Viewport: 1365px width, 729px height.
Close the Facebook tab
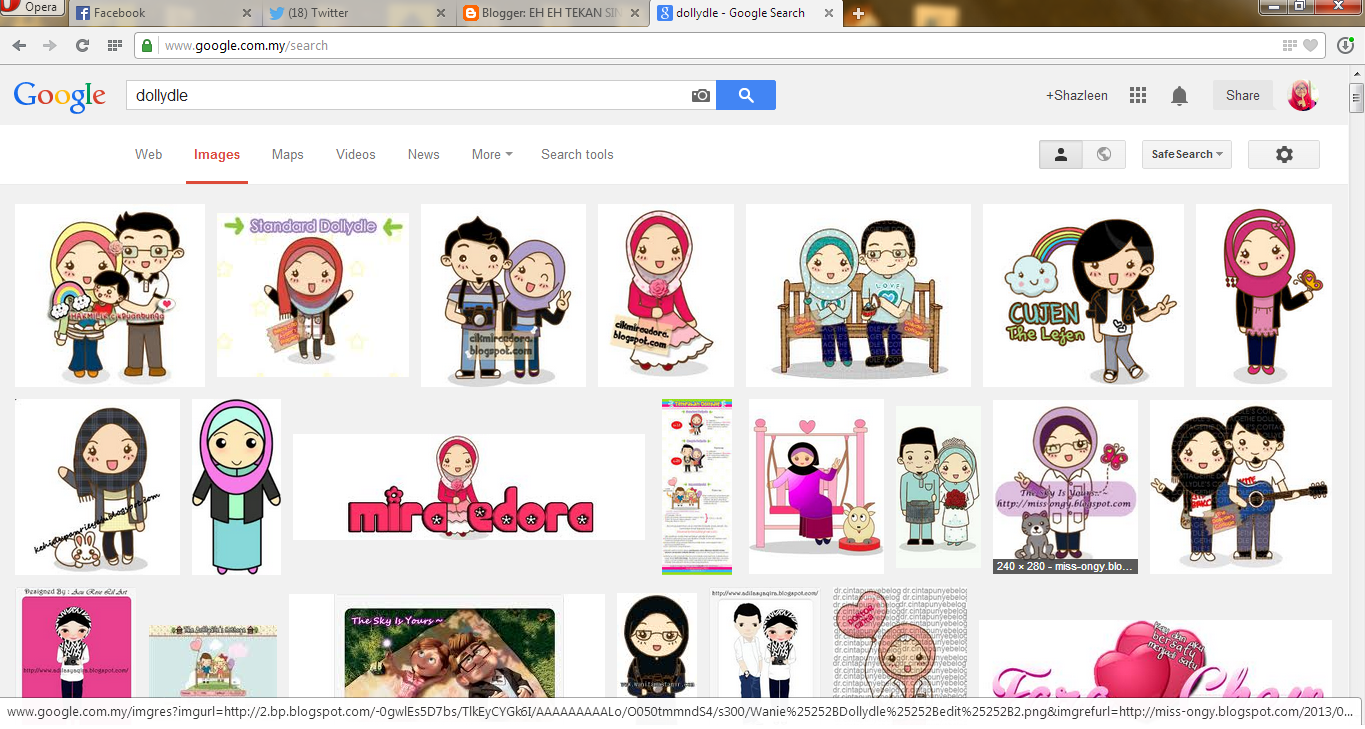(x=247, y=14)
